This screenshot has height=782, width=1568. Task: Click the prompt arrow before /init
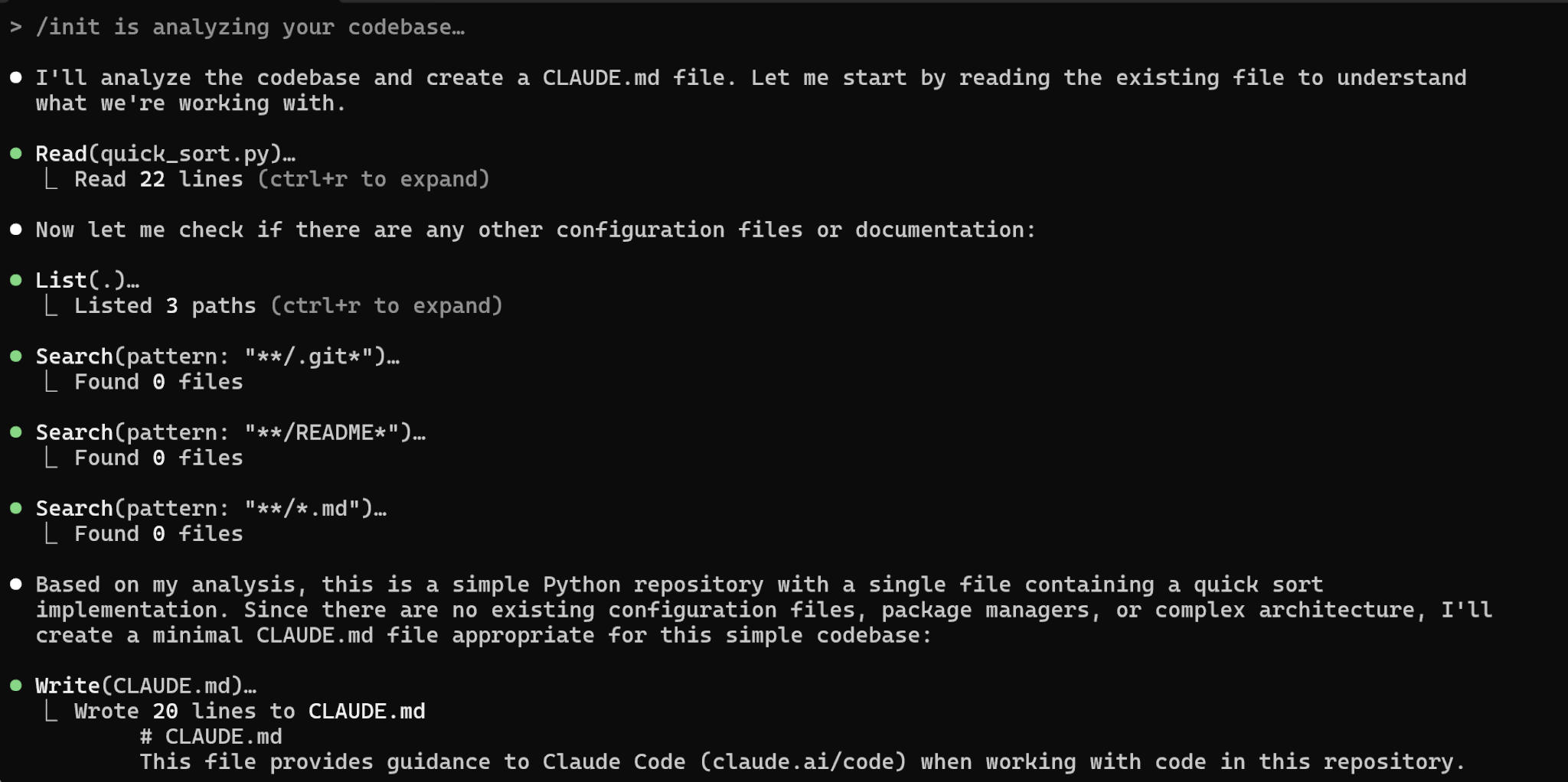(15, 27)
